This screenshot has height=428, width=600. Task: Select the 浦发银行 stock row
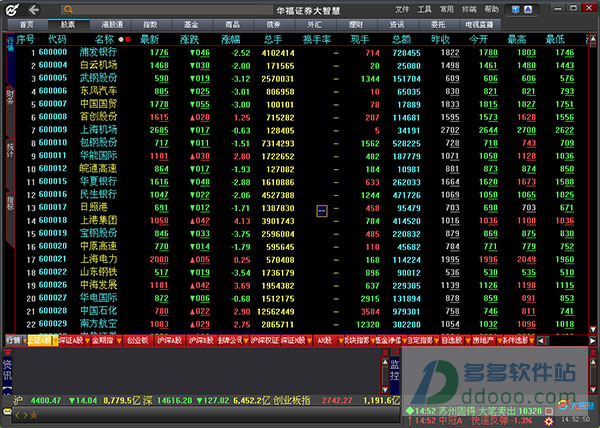coord(301,53)
